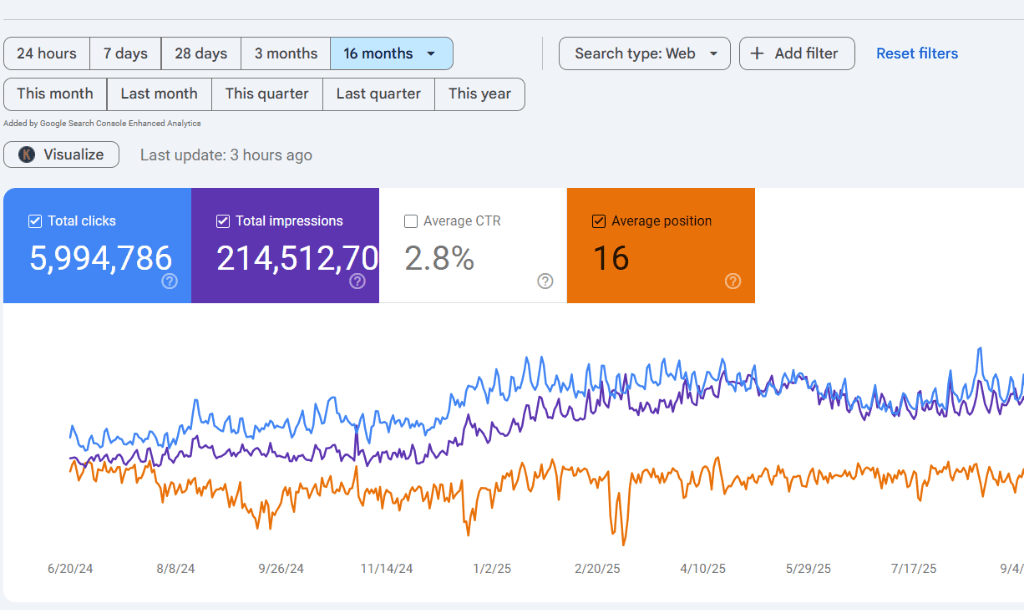Select the 7 days date filter
Viewport: 1024px width, 610px height.
coord(125,53)
